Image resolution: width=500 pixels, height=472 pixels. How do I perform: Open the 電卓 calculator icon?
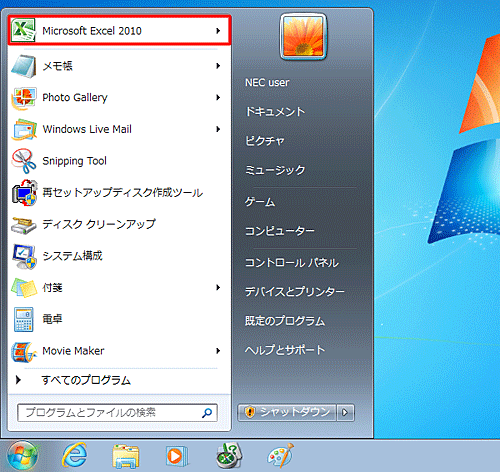tap(23, 319)
